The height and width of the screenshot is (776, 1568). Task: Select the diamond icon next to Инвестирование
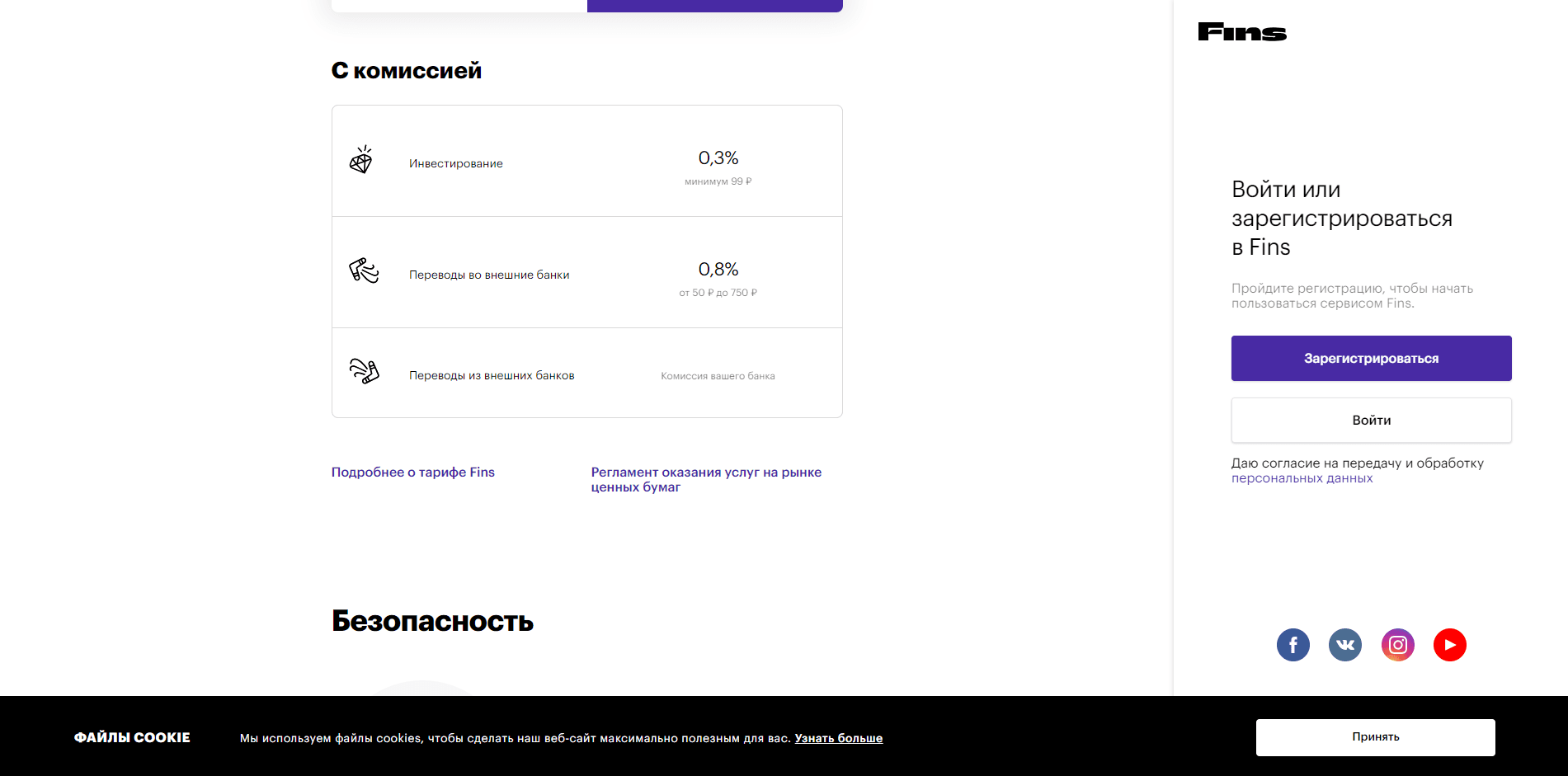point(362,162)
